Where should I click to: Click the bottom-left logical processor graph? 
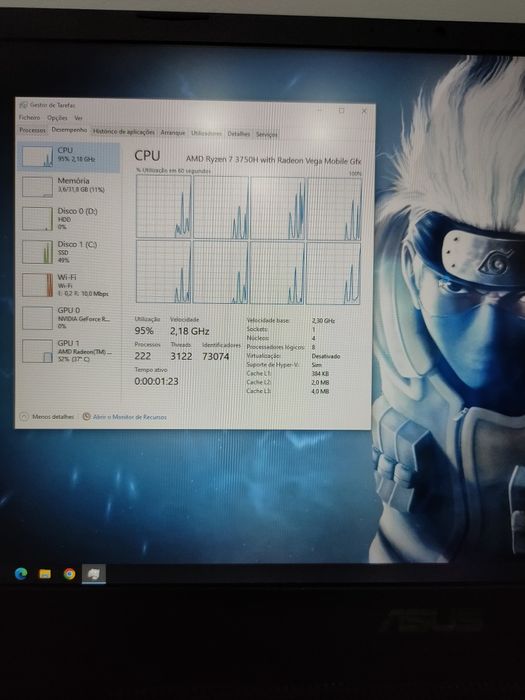coord(163,271)
